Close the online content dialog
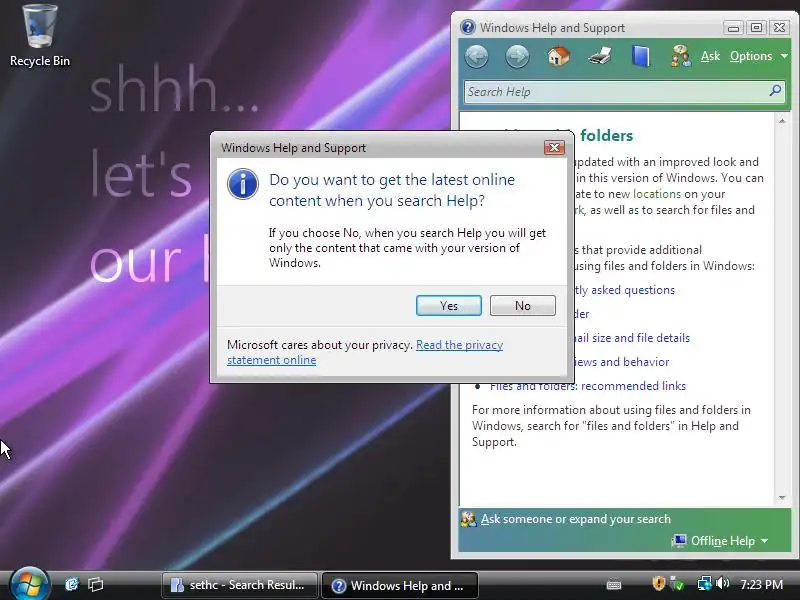Image resolution: width=800 pixels, height=600 pixels. (x=554, y=147)
